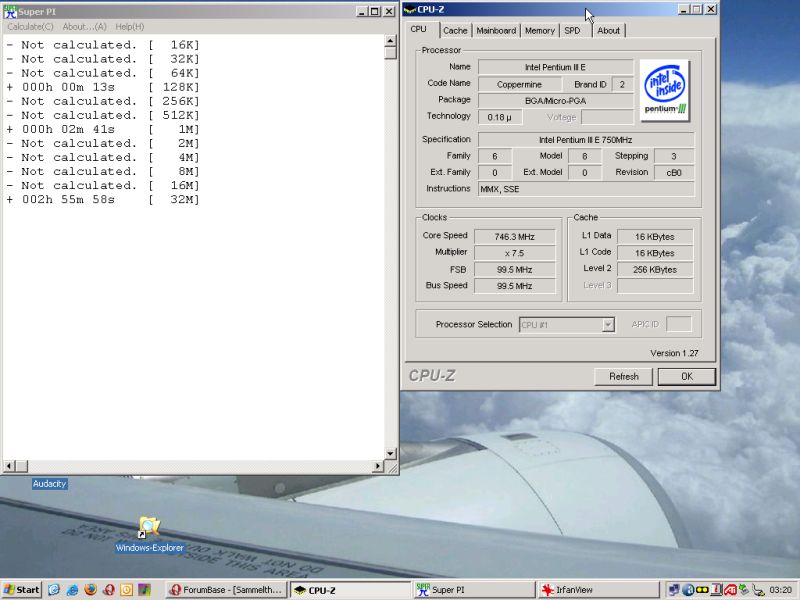Switch to the ForumBase Opera taskbar window
This screenshot has height=600, width=800.
coord(227,590)
